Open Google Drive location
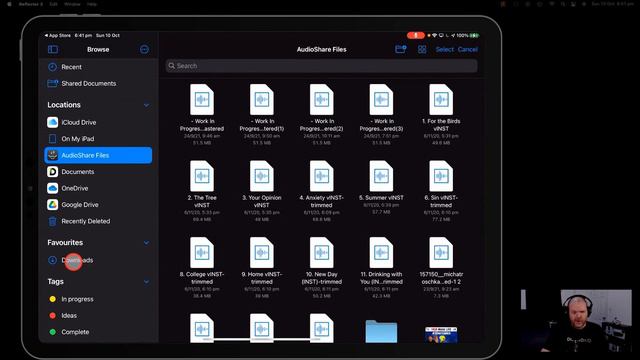 click(98, 204)
